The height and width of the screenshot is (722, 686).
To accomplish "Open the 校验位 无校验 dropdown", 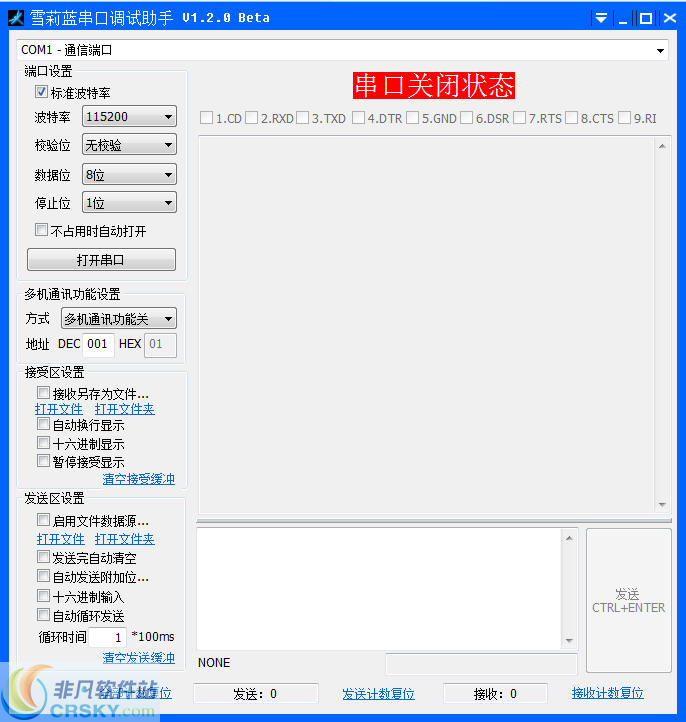I will 129,145.
